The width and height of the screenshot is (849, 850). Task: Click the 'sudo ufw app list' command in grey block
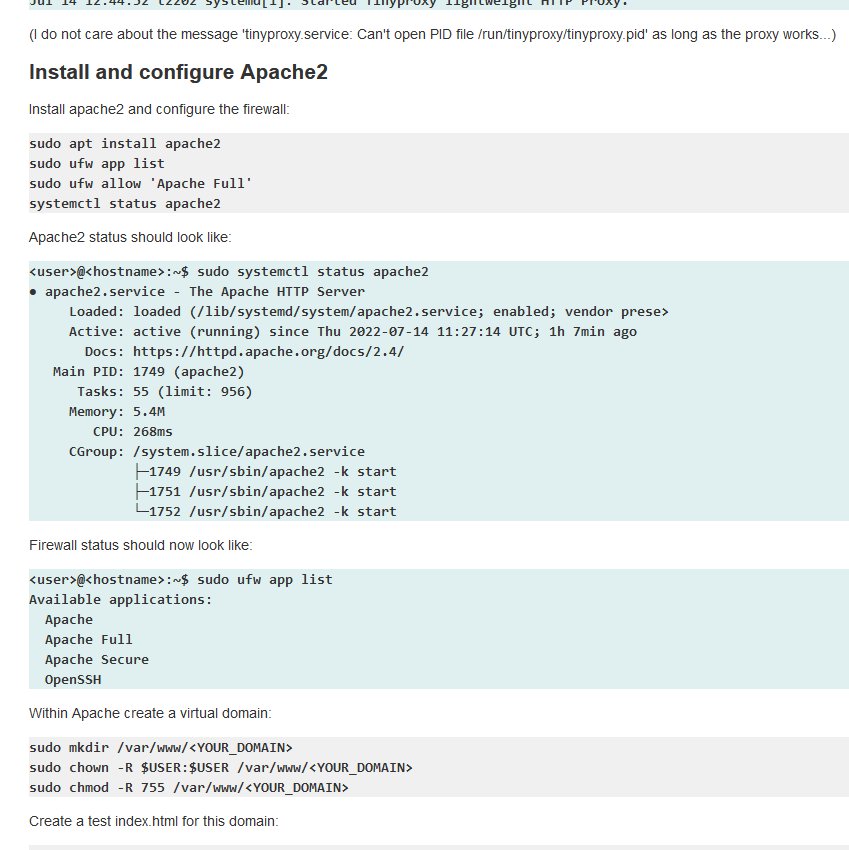[x=97, y=164]
